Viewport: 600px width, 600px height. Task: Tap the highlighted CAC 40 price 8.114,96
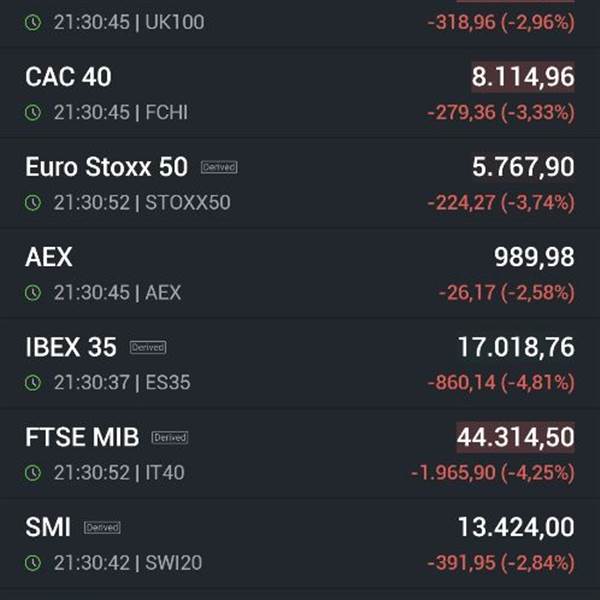[x=523, y=77]
